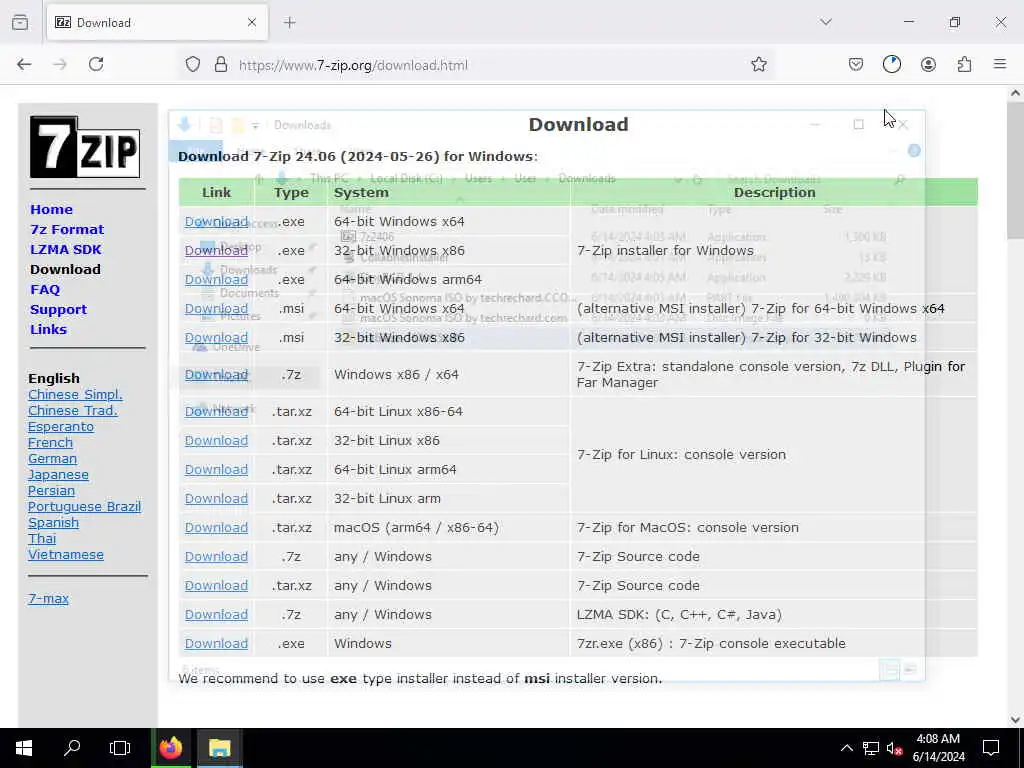Download .msi for 32-bit Windows x86
This screenshot has height=768, width=1024.
tap(216, 338)
